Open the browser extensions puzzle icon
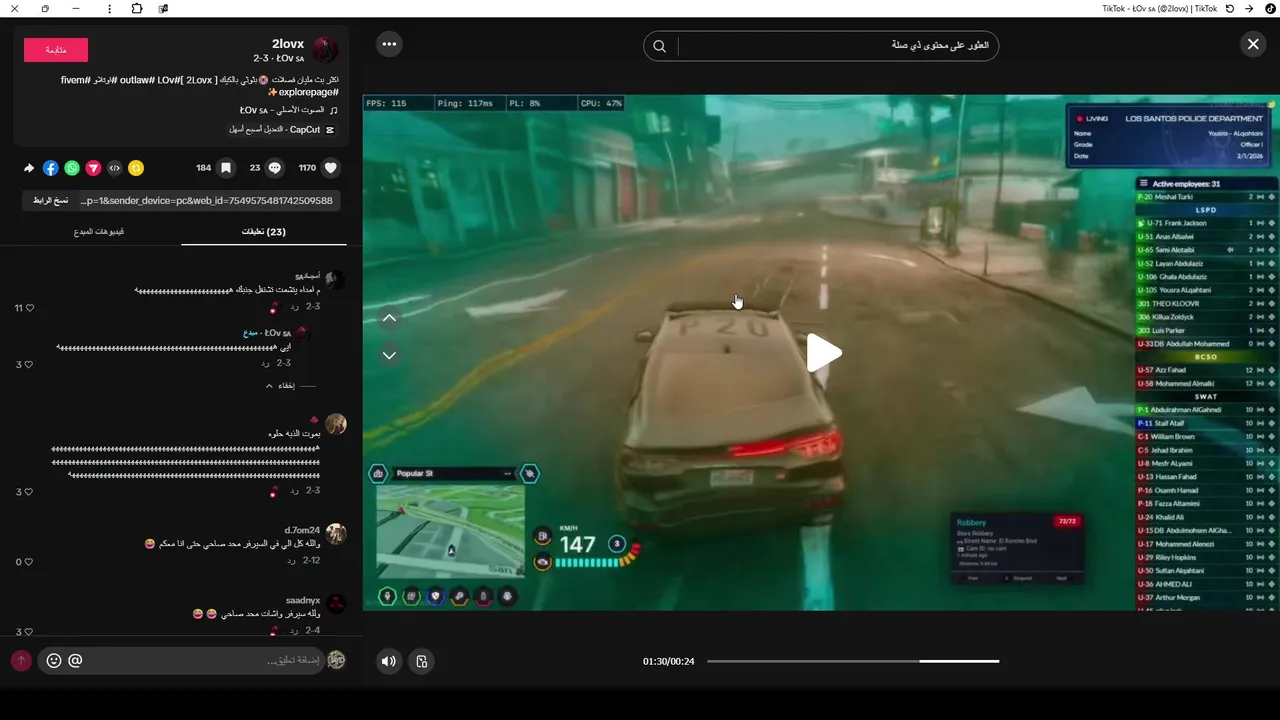Image resolution: width=1280 pixels, height=720 pixels. point(137,8)
